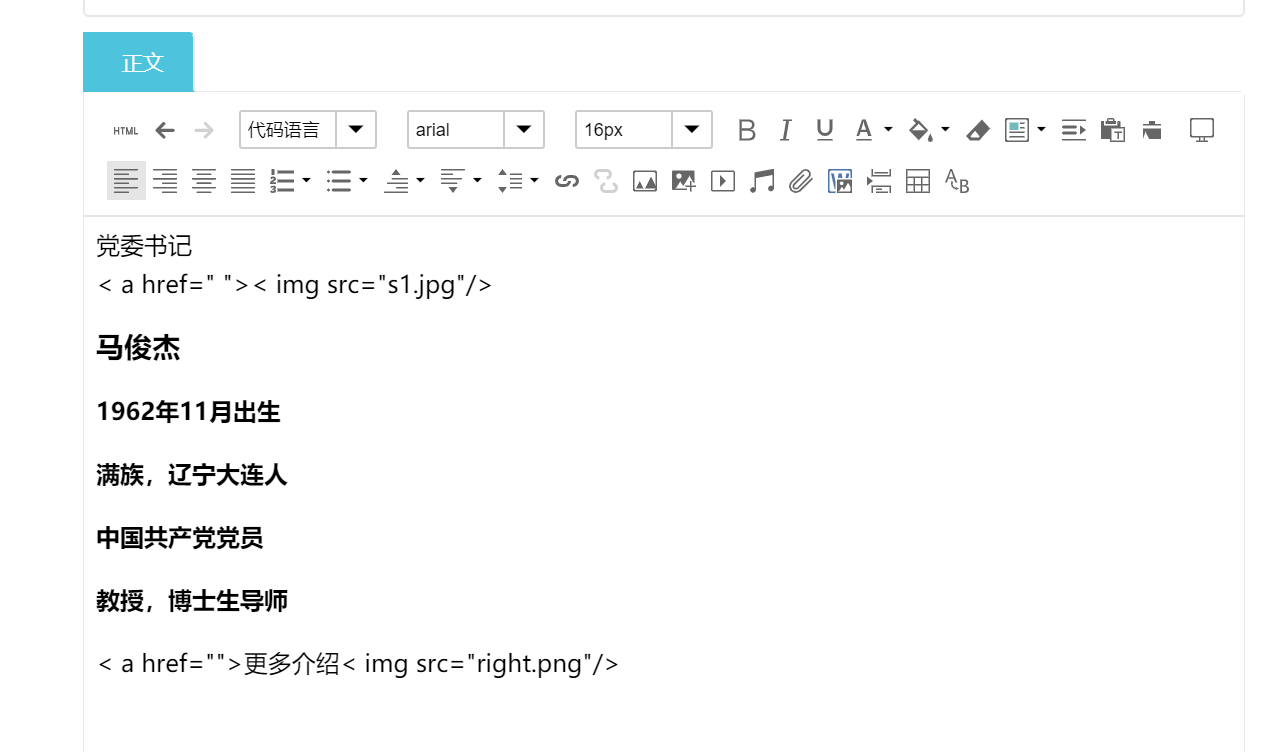Image resolution: width=1261 pixels, height=752 pixels.
Task: Open the 代码语言 code language dropdown
Action: tap(308, 130)
